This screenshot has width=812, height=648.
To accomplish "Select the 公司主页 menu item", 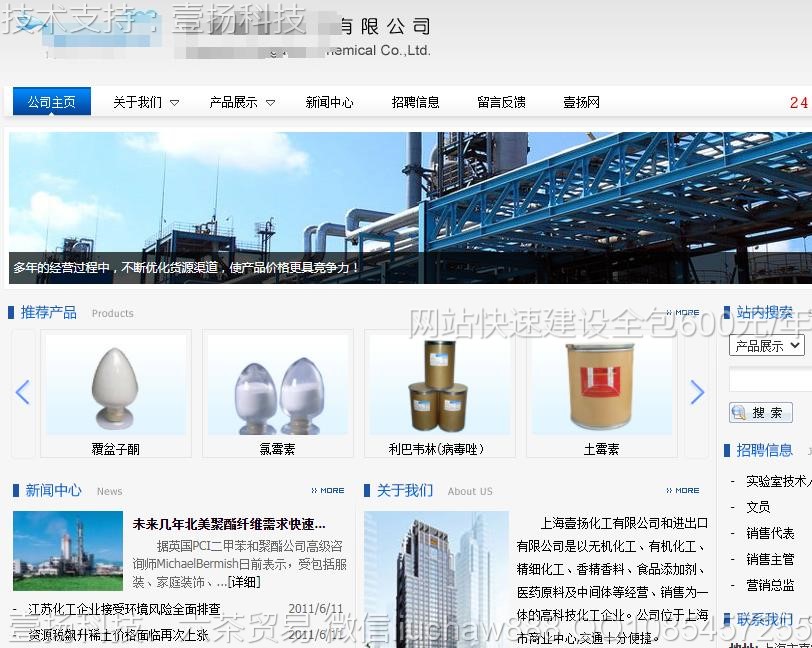I will pos(50,101).
